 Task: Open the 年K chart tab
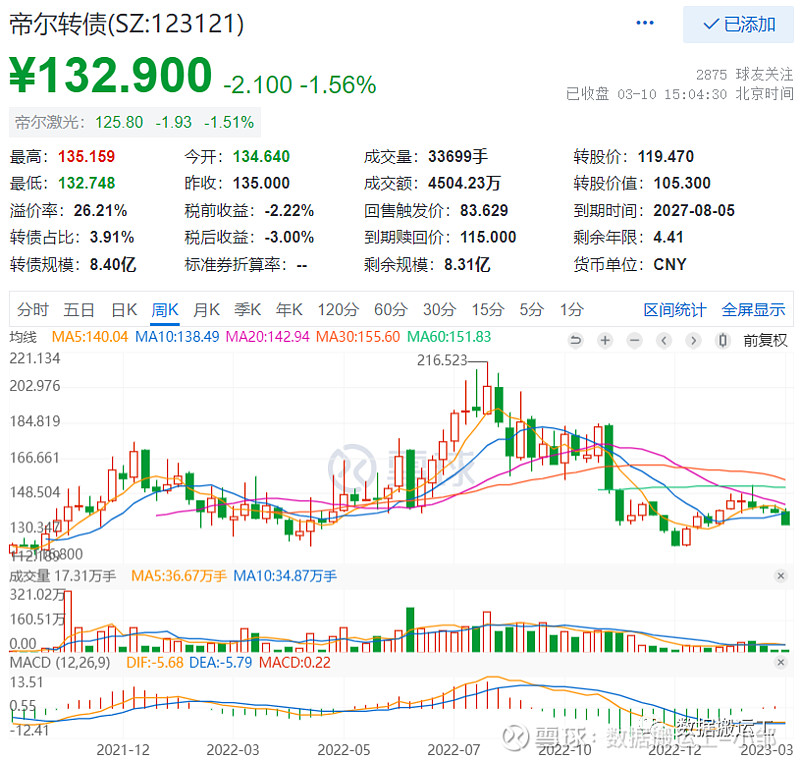(289, 309)
